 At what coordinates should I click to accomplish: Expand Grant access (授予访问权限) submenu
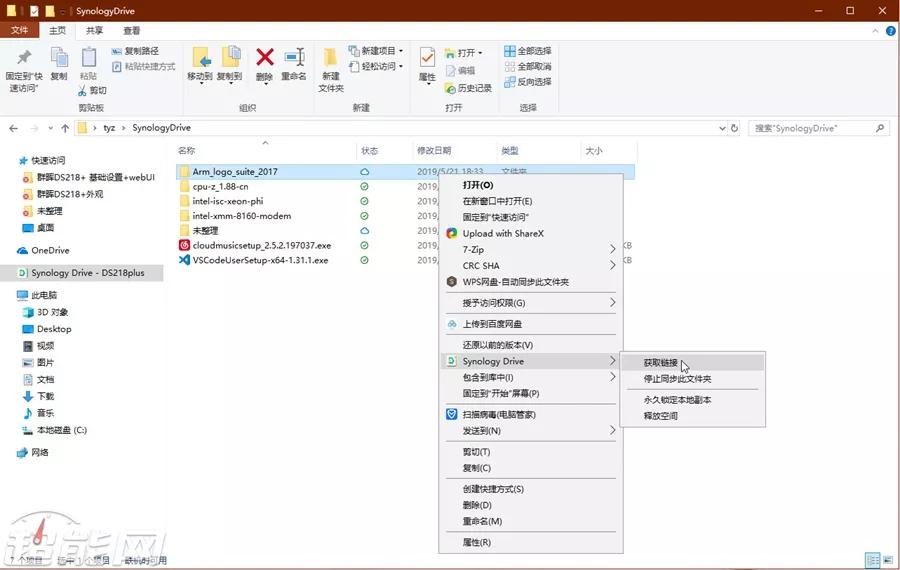(531, 303)
